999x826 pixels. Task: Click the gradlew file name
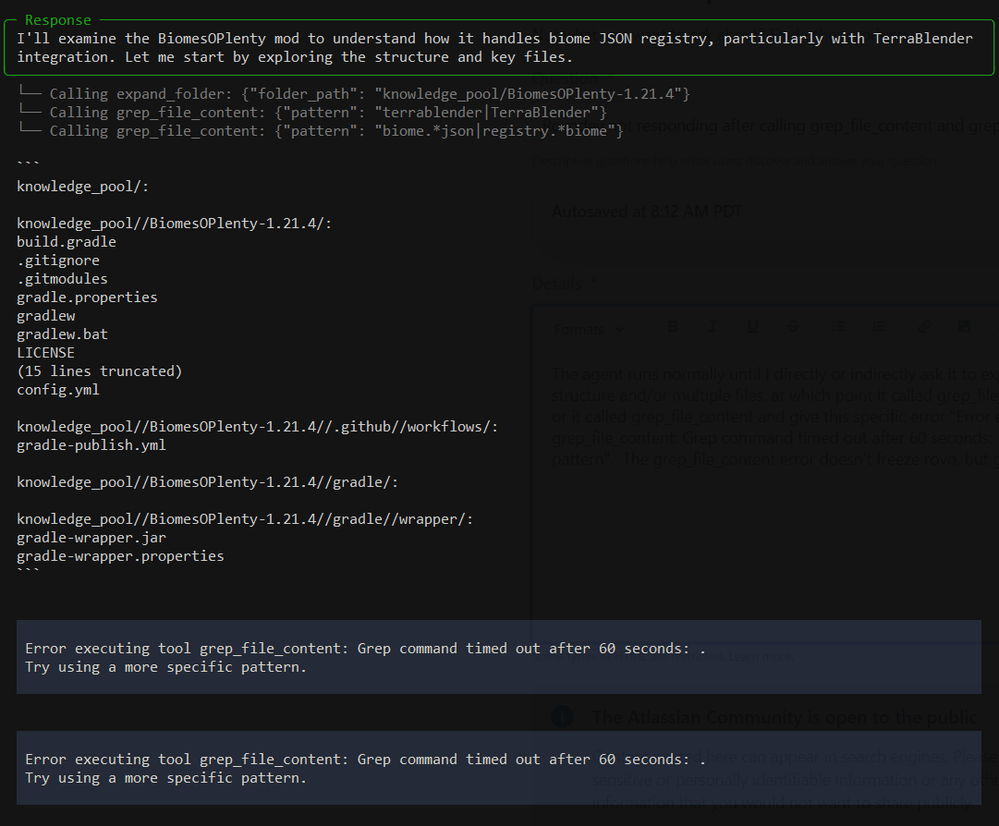46,316
